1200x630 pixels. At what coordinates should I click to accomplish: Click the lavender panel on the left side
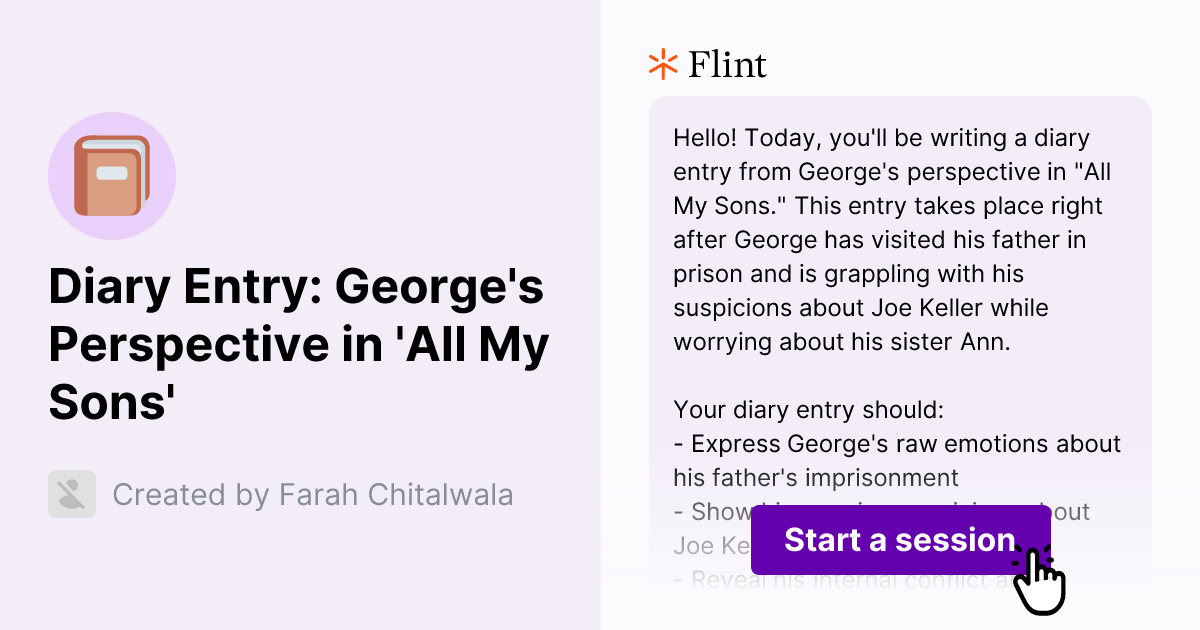300,580
